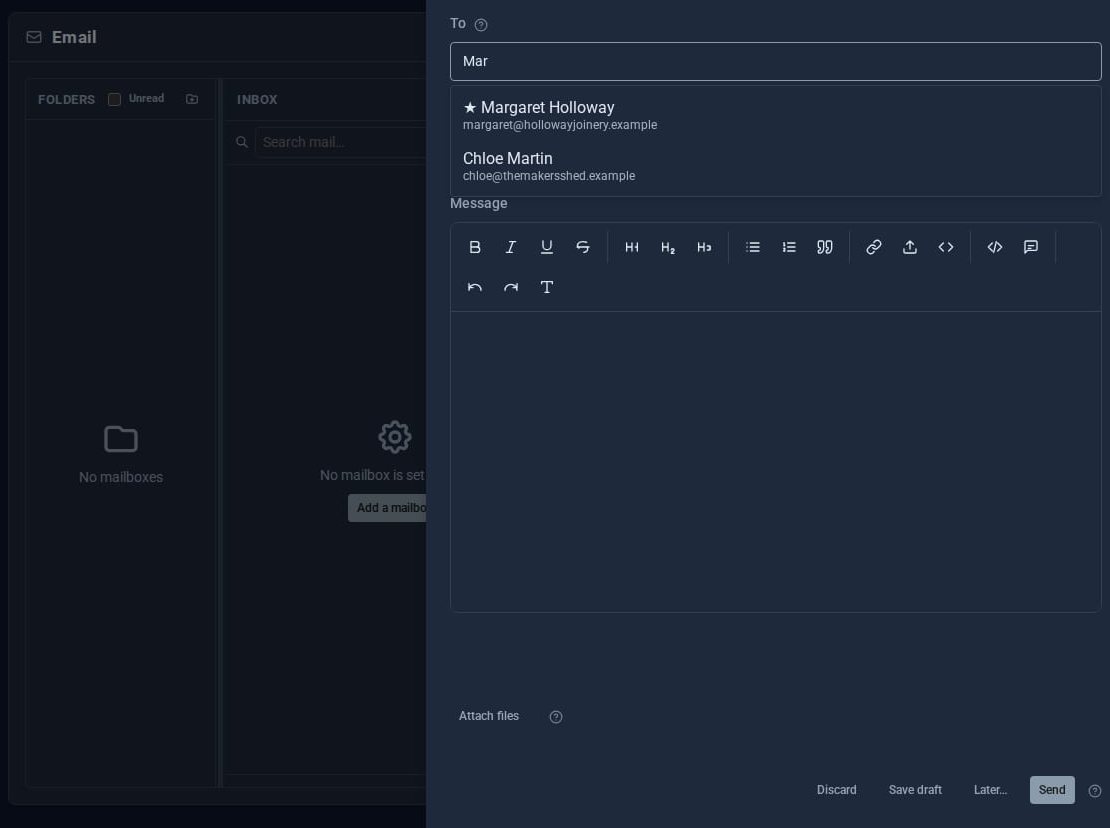Toggle bold formatting in the message toolbar
Screen dimensions: 1110x828
coord(475,247)
